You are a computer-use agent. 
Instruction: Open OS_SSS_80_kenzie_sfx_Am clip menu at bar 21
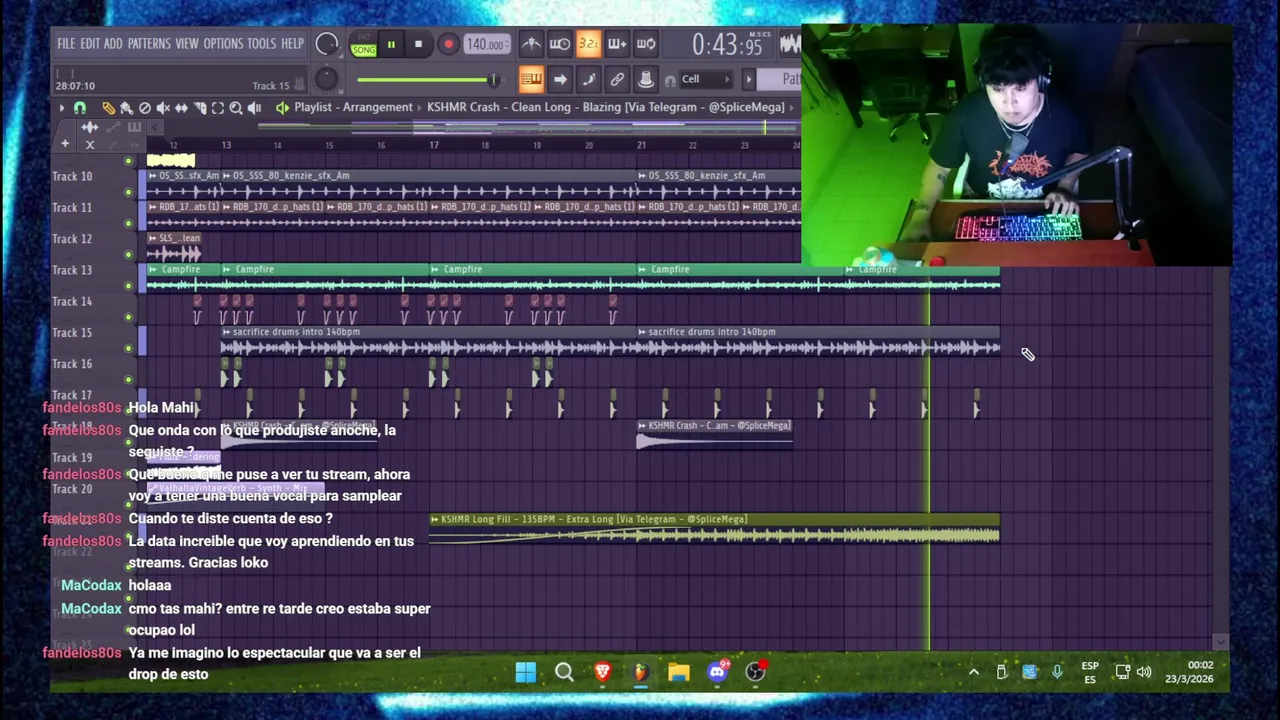(642, 176)
